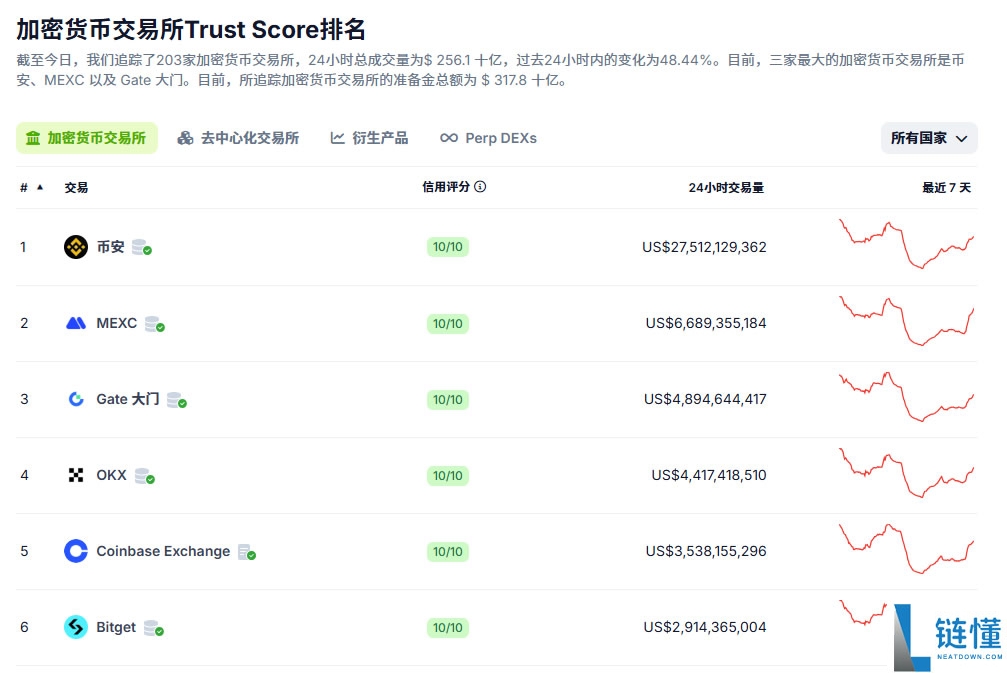Click the Binance exchange logo icon
The width and height of the screenshot is (1007, 673).
coord(76,247)
